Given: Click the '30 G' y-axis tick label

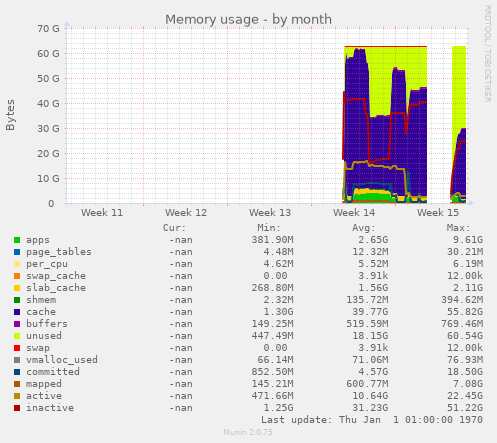Looking at the screenshot, I should tap(48, 129).
